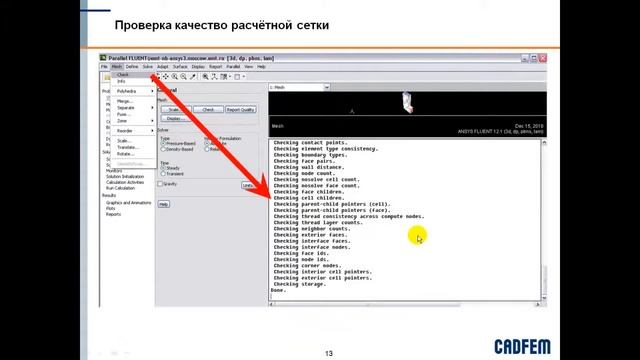Enable the Gravity checkbox
640x360 pixels.
160,184
